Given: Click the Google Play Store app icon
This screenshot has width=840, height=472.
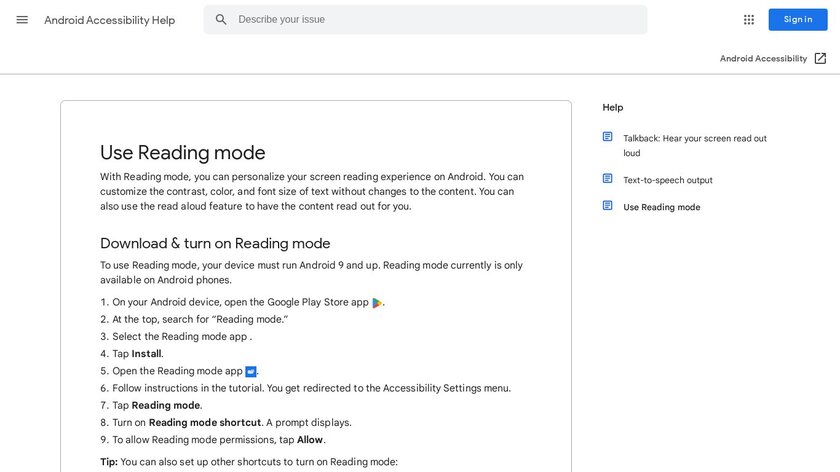Looking at the screenshot, I should (x=377, y=303).
